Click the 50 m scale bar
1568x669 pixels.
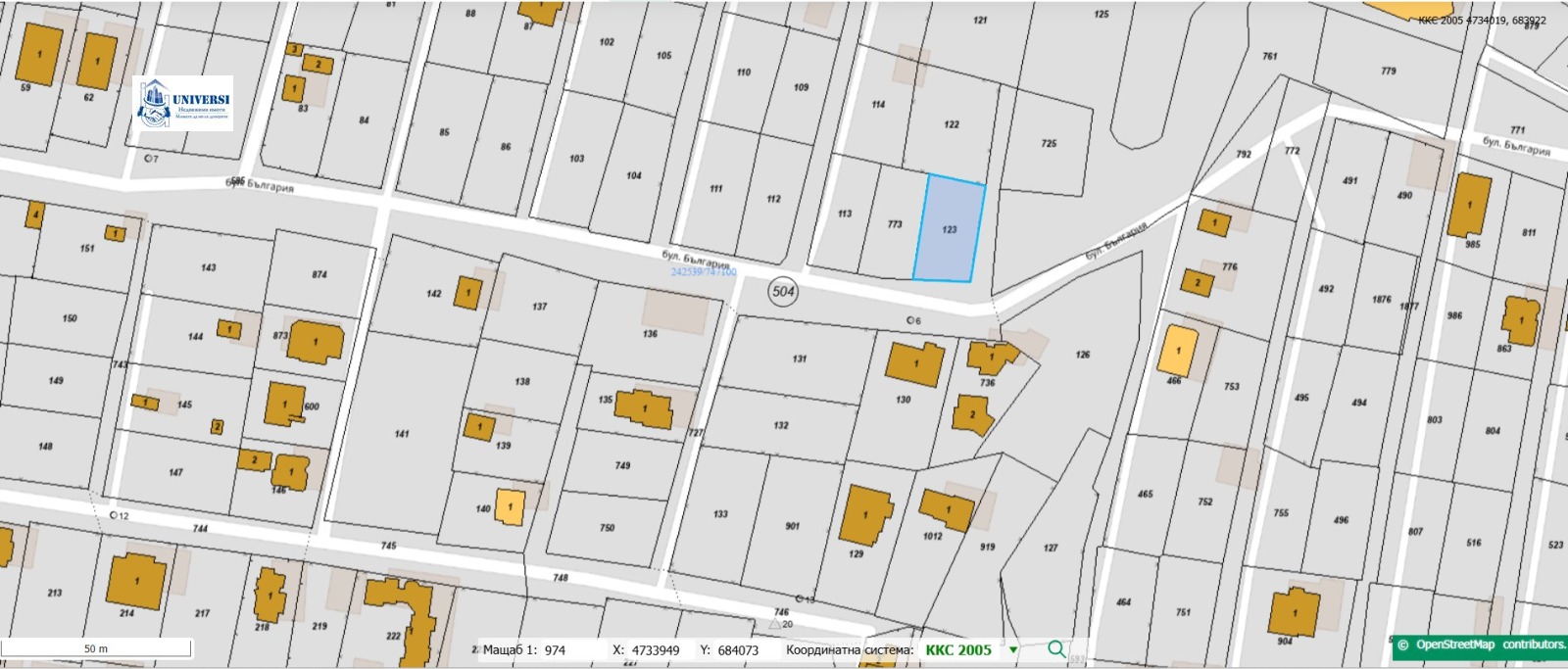(x=96, y=648)
